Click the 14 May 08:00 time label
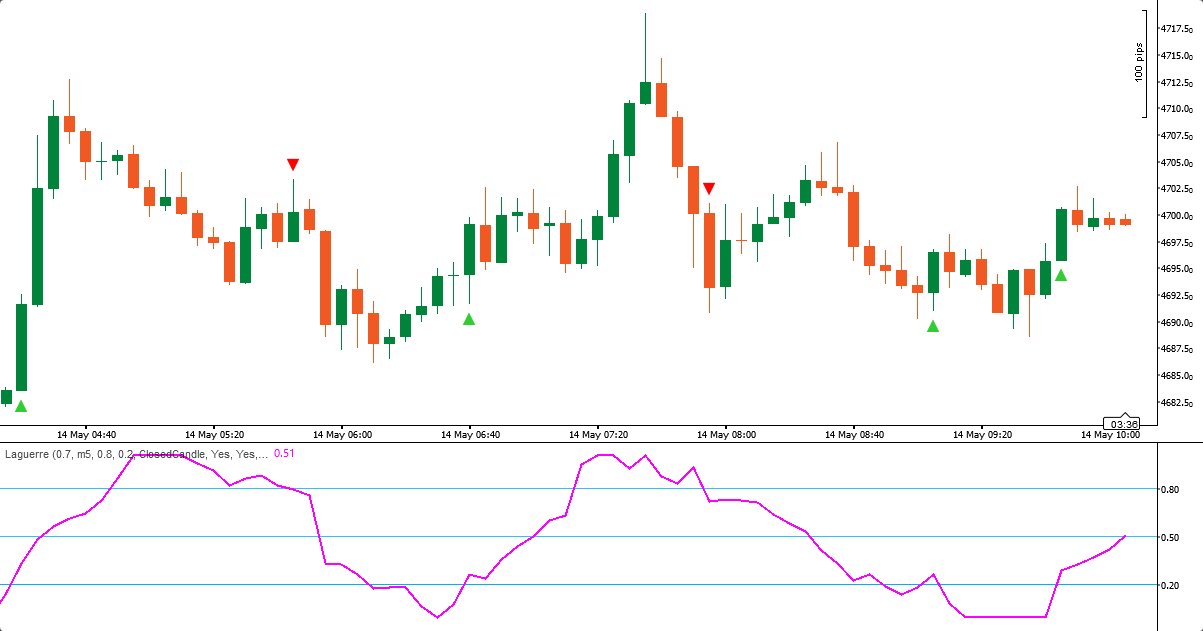Screen dimensions: 1203x631 click(727, 435)
